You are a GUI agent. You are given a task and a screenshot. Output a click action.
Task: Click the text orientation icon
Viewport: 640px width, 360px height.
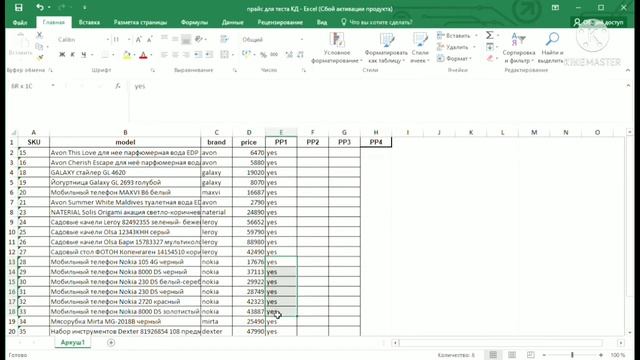coord(199,40)
